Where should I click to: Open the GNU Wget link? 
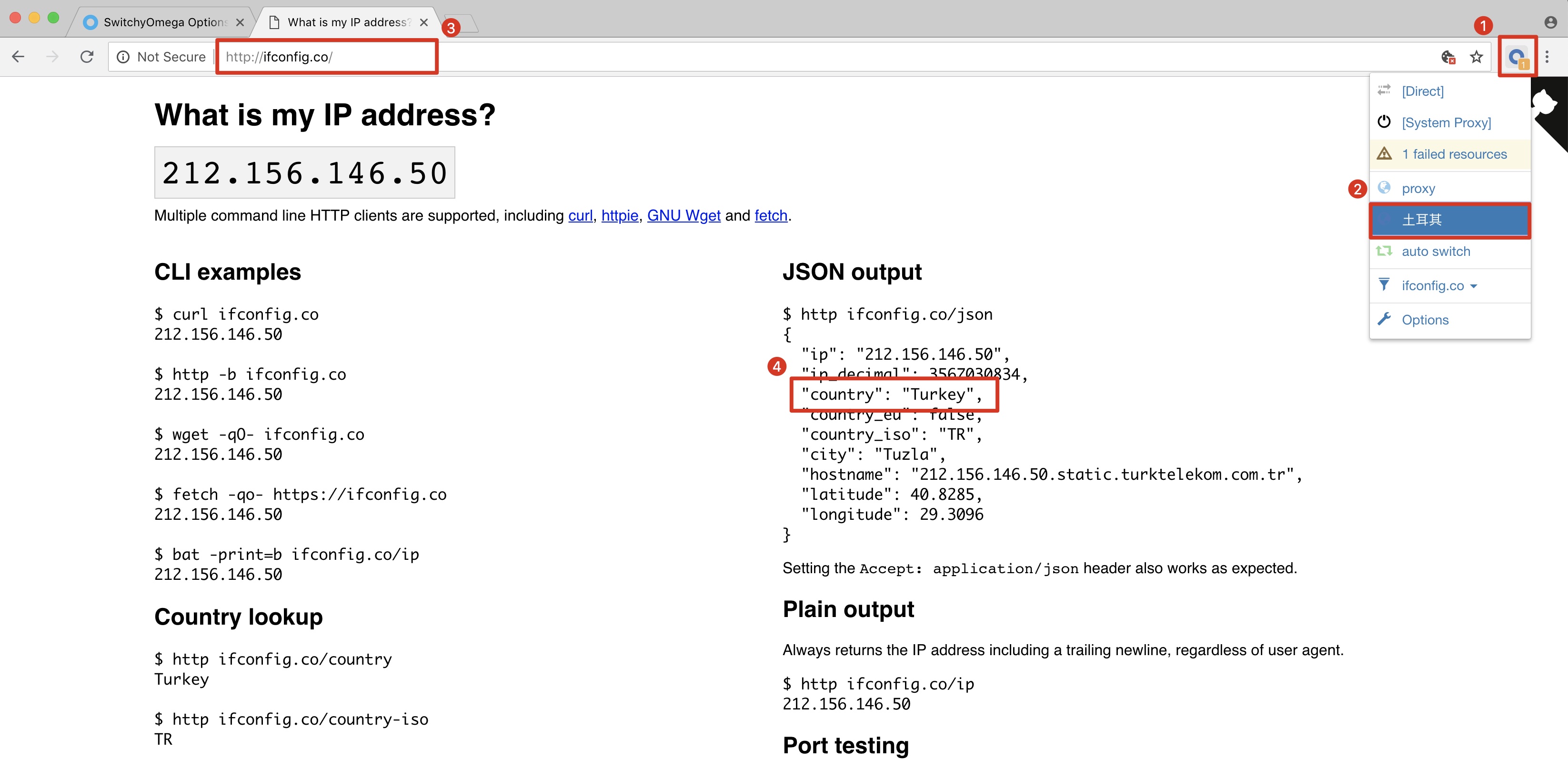tap(683, 215)
